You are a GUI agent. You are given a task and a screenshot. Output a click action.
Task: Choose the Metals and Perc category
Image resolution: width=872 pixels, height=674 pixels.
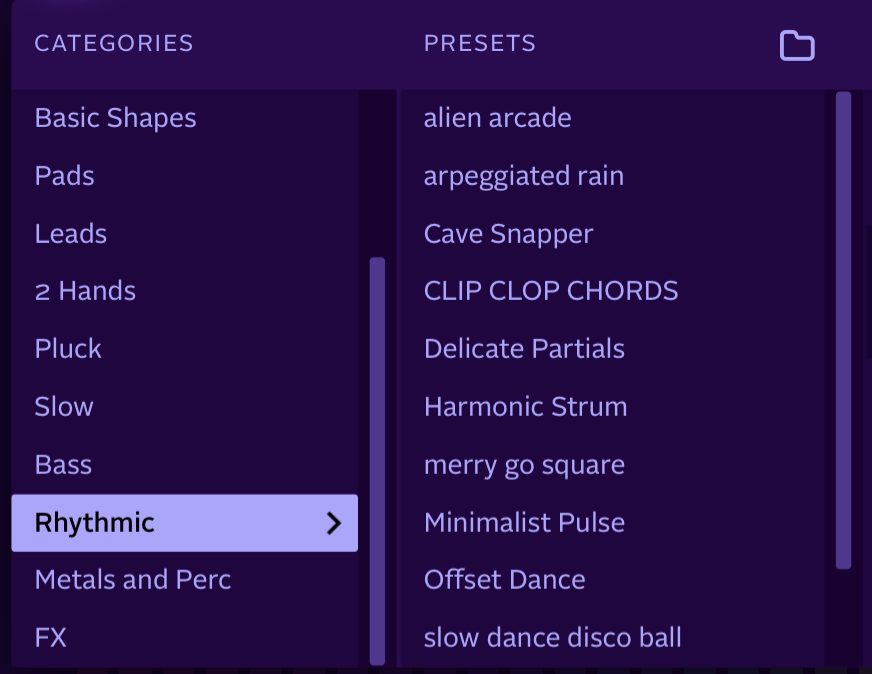pyautogui.click(x=133, y=580)
